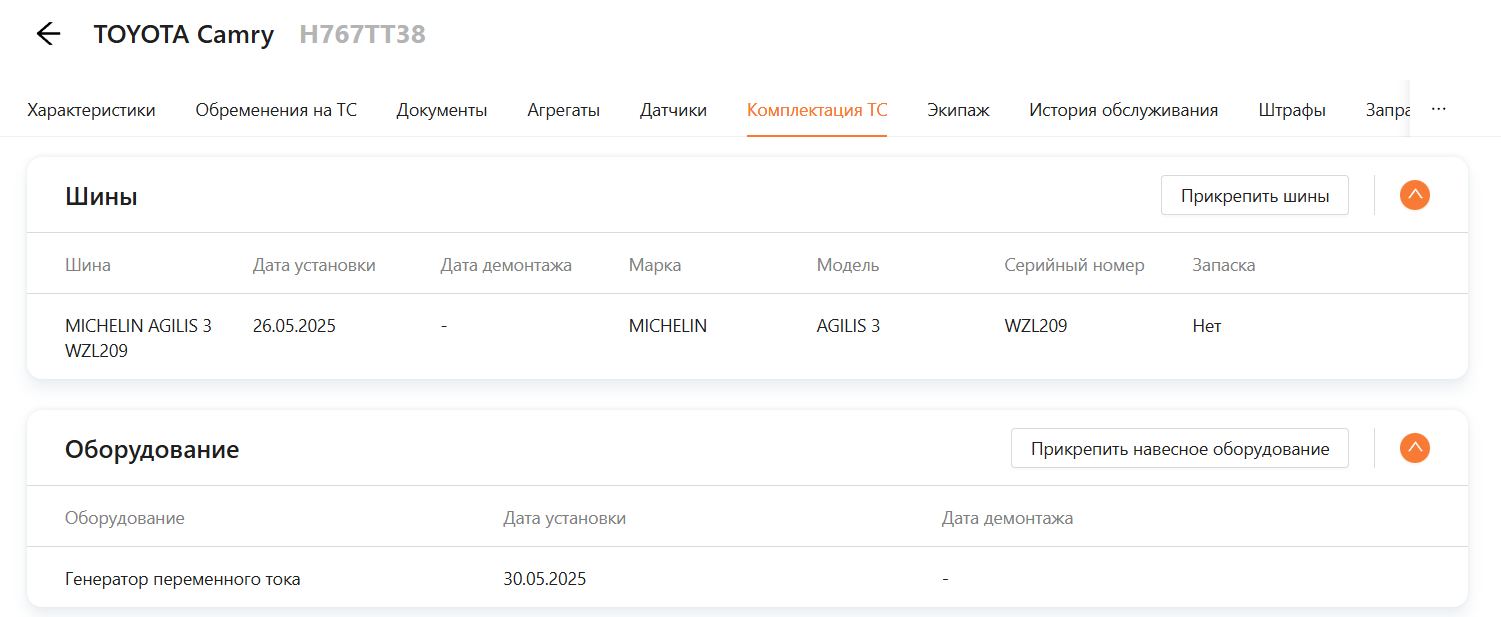
Task: Click the Серийный номер column header
Action: 1074,265
